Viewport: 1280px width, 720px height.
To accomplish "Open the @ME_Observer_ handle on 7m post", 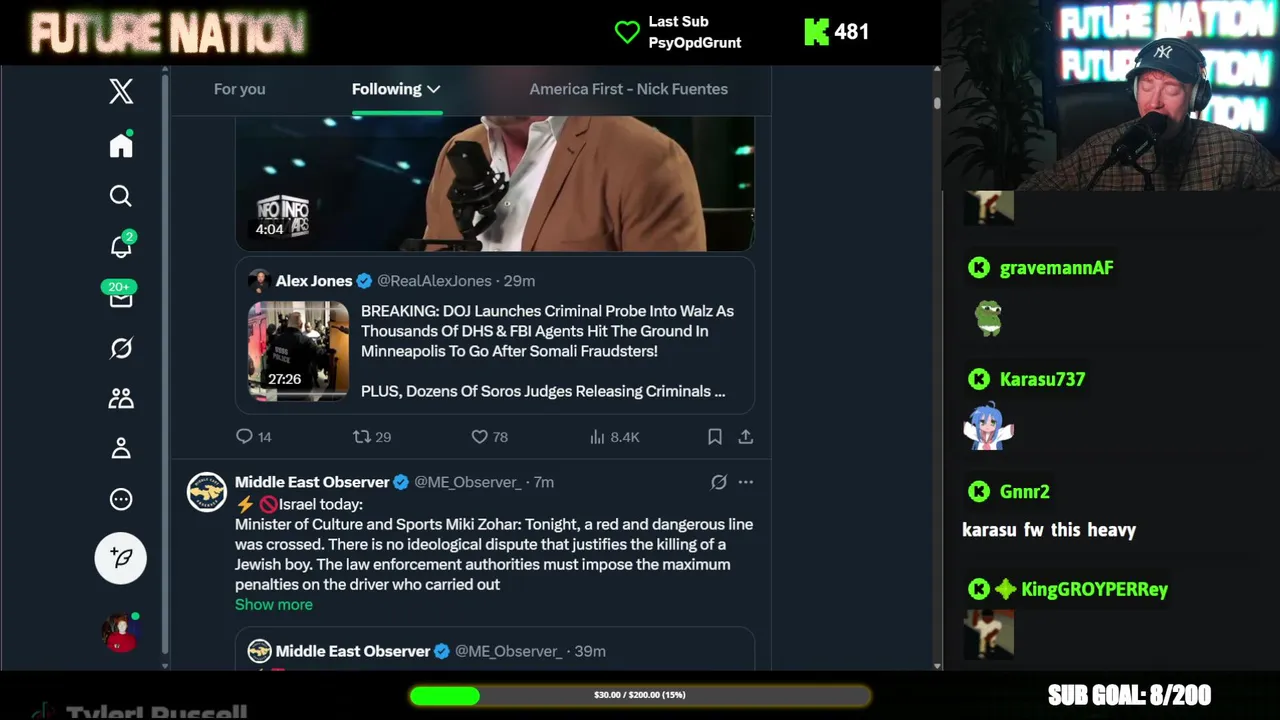I will pos(467,482).
